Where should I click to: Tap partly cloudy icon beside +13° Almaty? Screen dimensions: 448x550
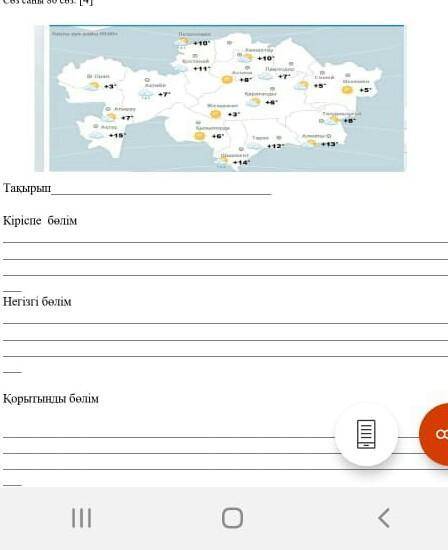(311, 143)
